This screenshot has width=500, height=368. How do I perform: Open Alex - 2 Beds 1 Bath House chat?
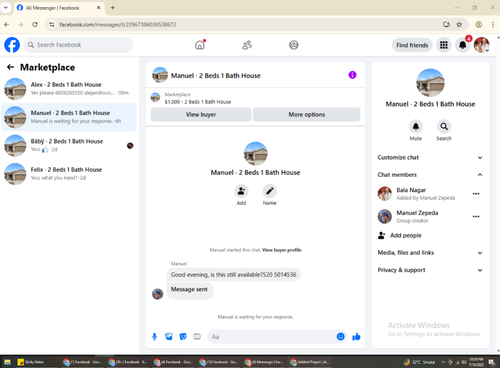[x=69, y=89]
